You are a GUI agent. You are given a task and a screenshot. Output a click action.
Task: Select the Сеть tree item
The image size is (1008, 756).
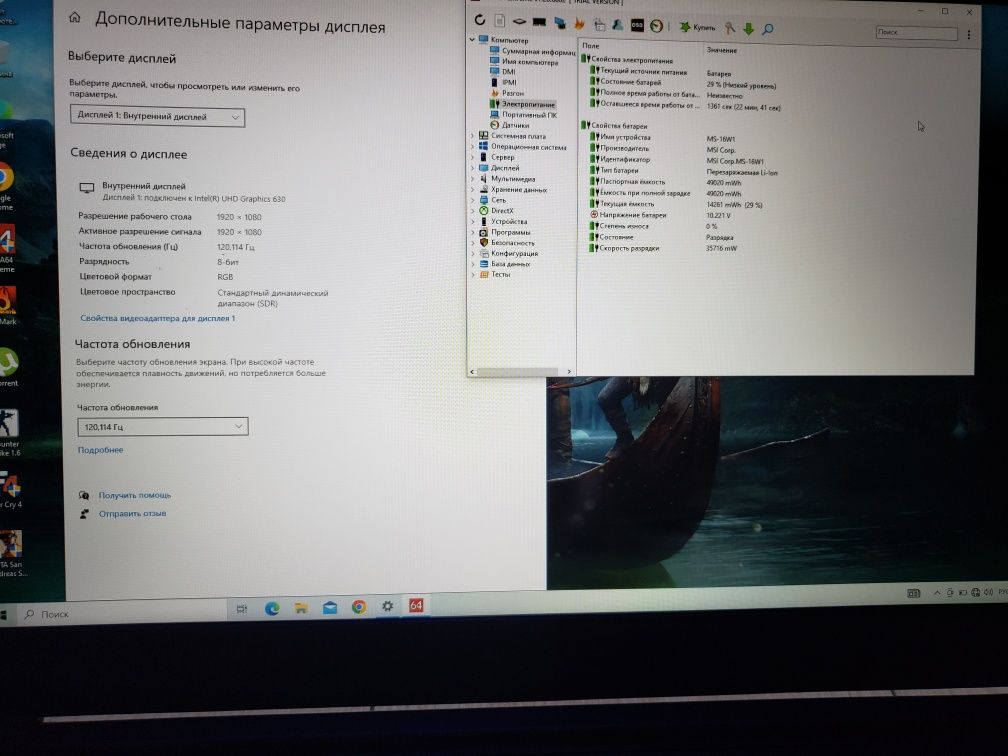492,200
